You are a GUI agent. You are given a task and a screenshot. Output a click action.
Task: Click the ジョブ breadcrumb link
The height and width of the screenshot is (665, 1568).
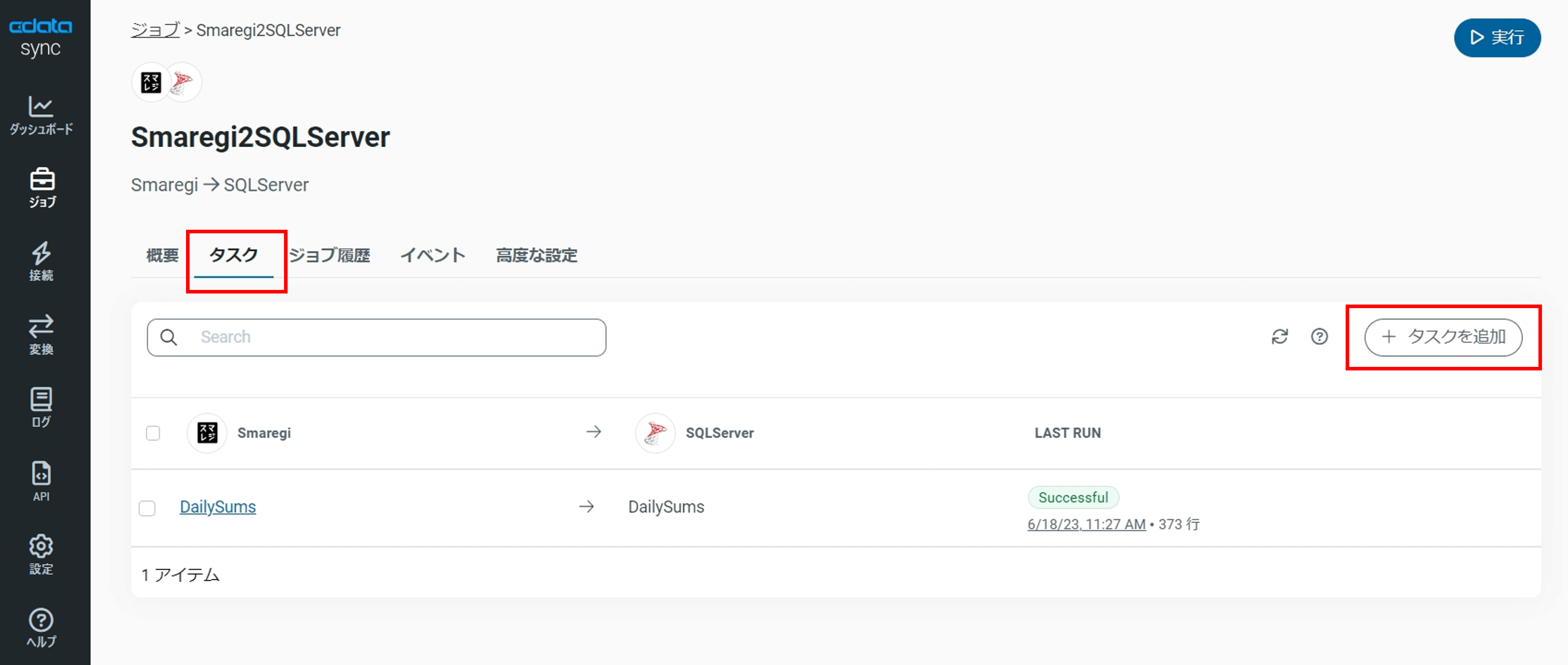point(155,30)
